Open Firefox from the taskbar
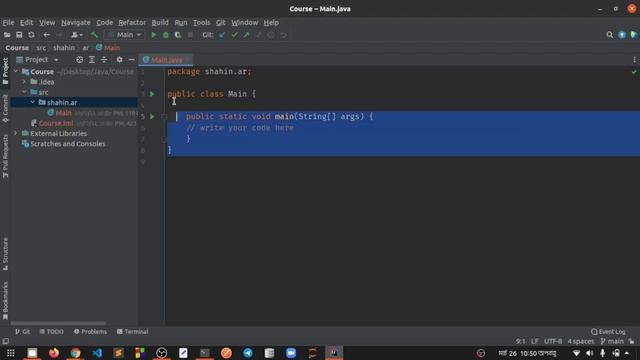This screenshot has width=640, height=360. (53, 353)
